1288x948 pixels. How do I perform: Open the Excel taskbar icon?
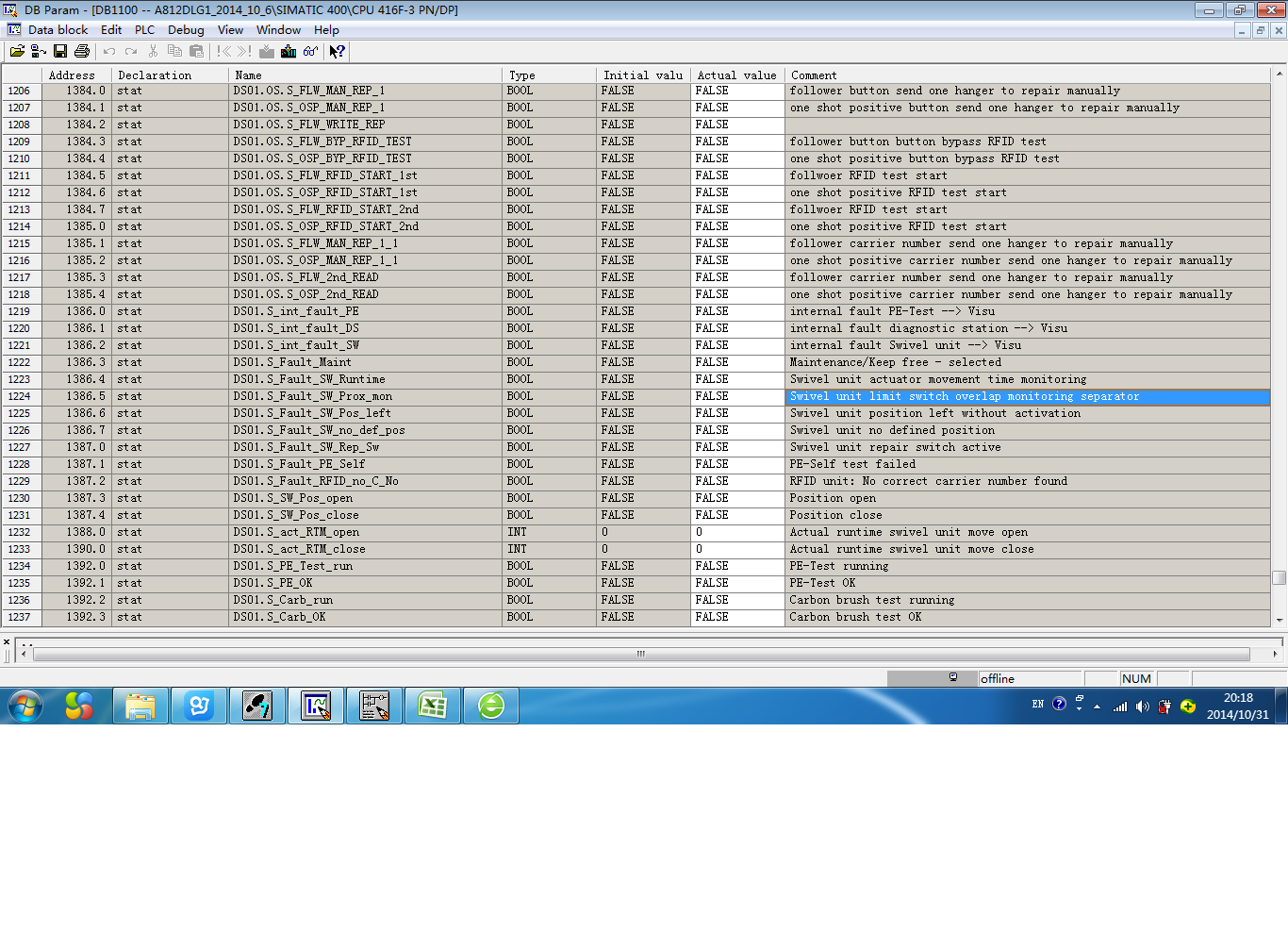[433, 706]
